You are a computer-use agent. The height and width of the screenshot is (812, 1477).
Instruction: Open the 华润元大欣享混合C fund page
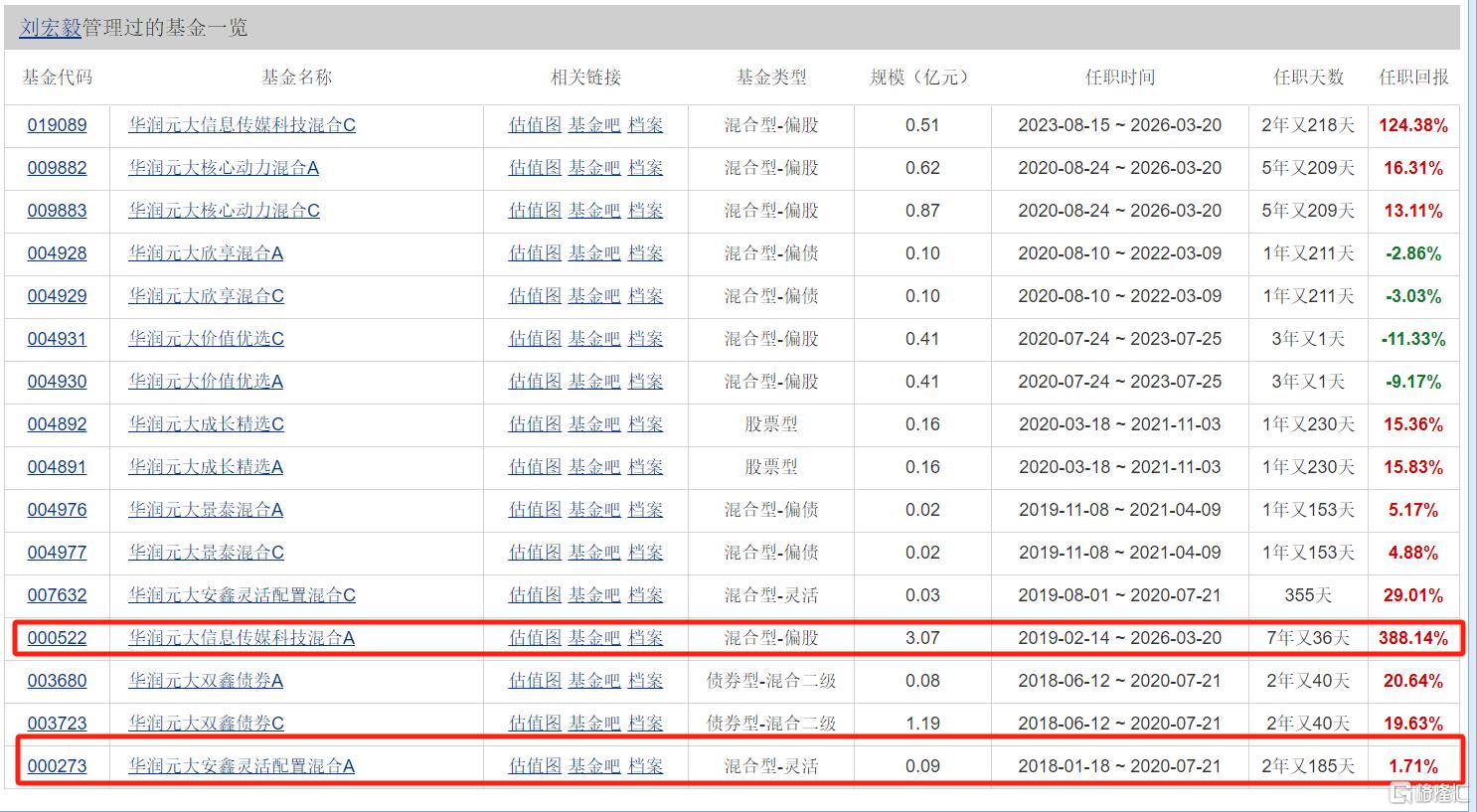206,296
